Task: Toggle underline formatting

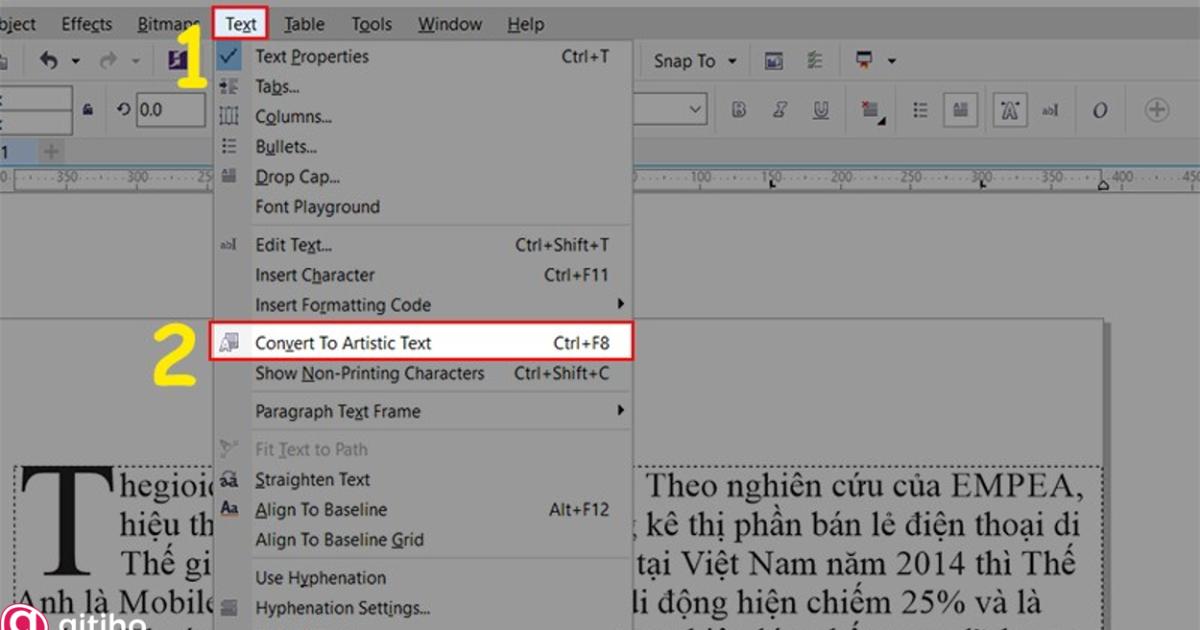Action: click(x=820, y=109)
